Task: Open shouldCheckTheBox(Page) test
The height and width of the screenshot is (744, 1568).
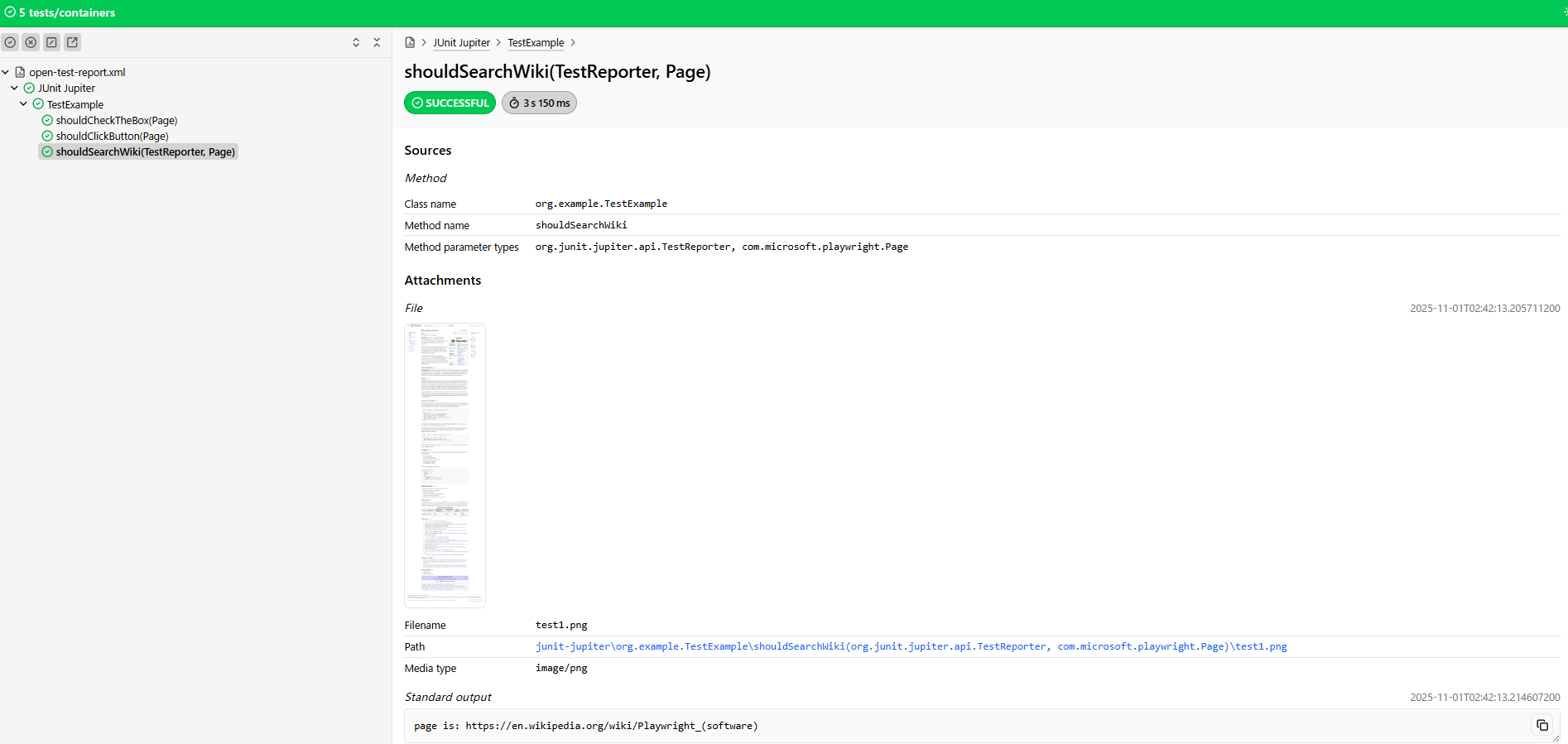Action: [117, 120]
